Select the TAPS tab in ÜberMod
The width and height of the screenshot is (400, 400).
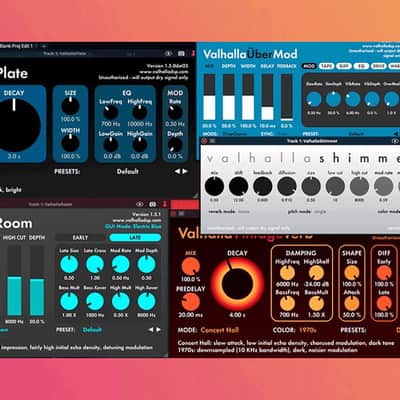(326, 66)
